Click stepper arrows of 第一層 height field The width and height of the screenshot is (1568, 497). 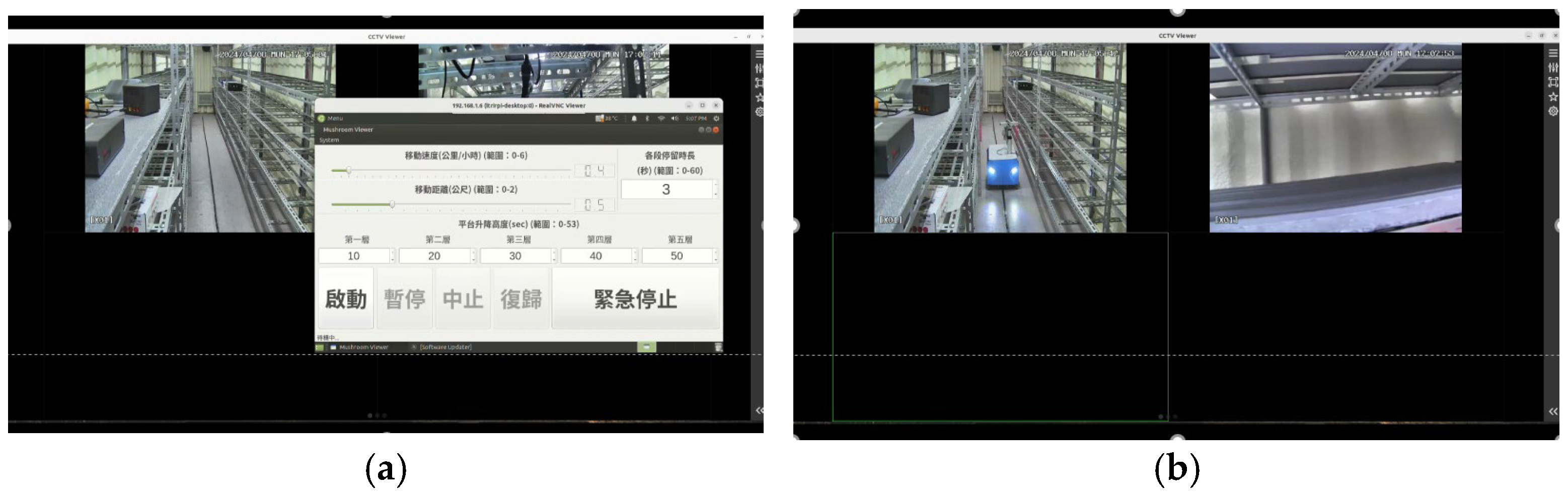393,256
